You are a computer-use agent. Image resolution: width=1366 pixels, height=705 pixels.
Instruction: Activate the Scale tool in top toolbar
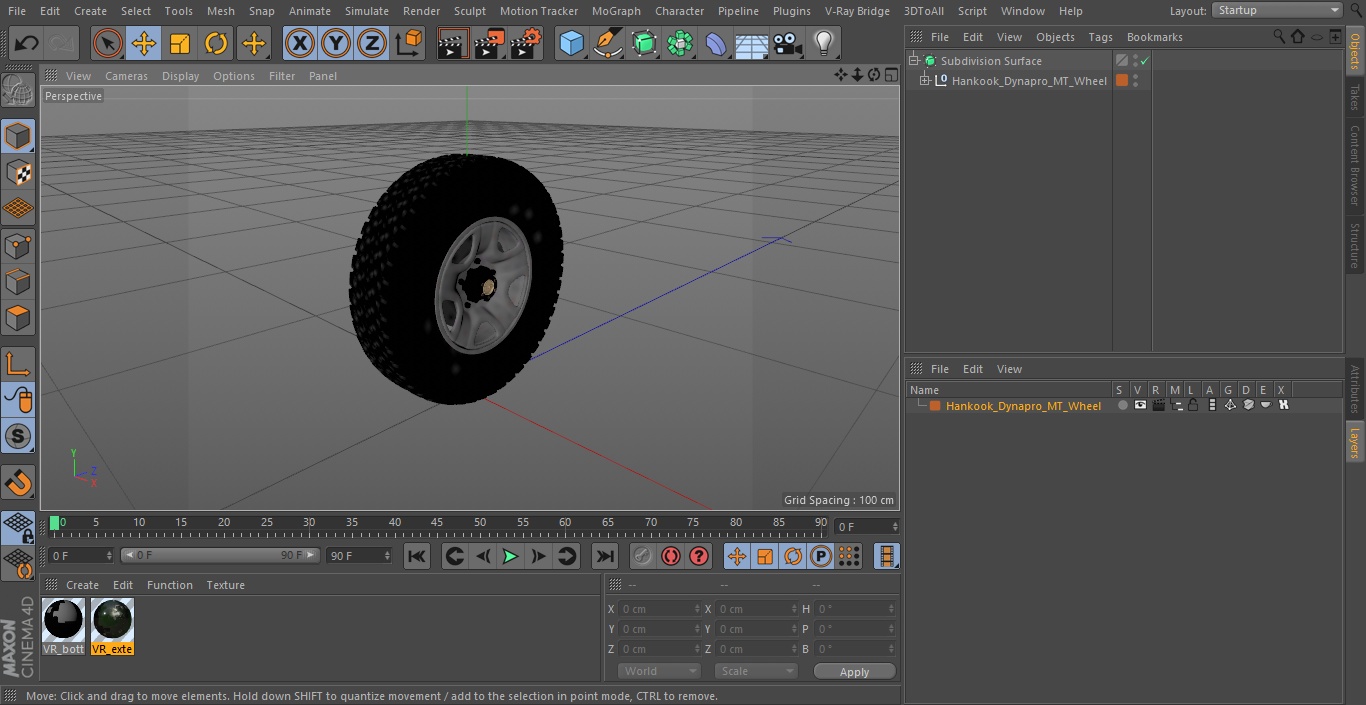point(180,43)
